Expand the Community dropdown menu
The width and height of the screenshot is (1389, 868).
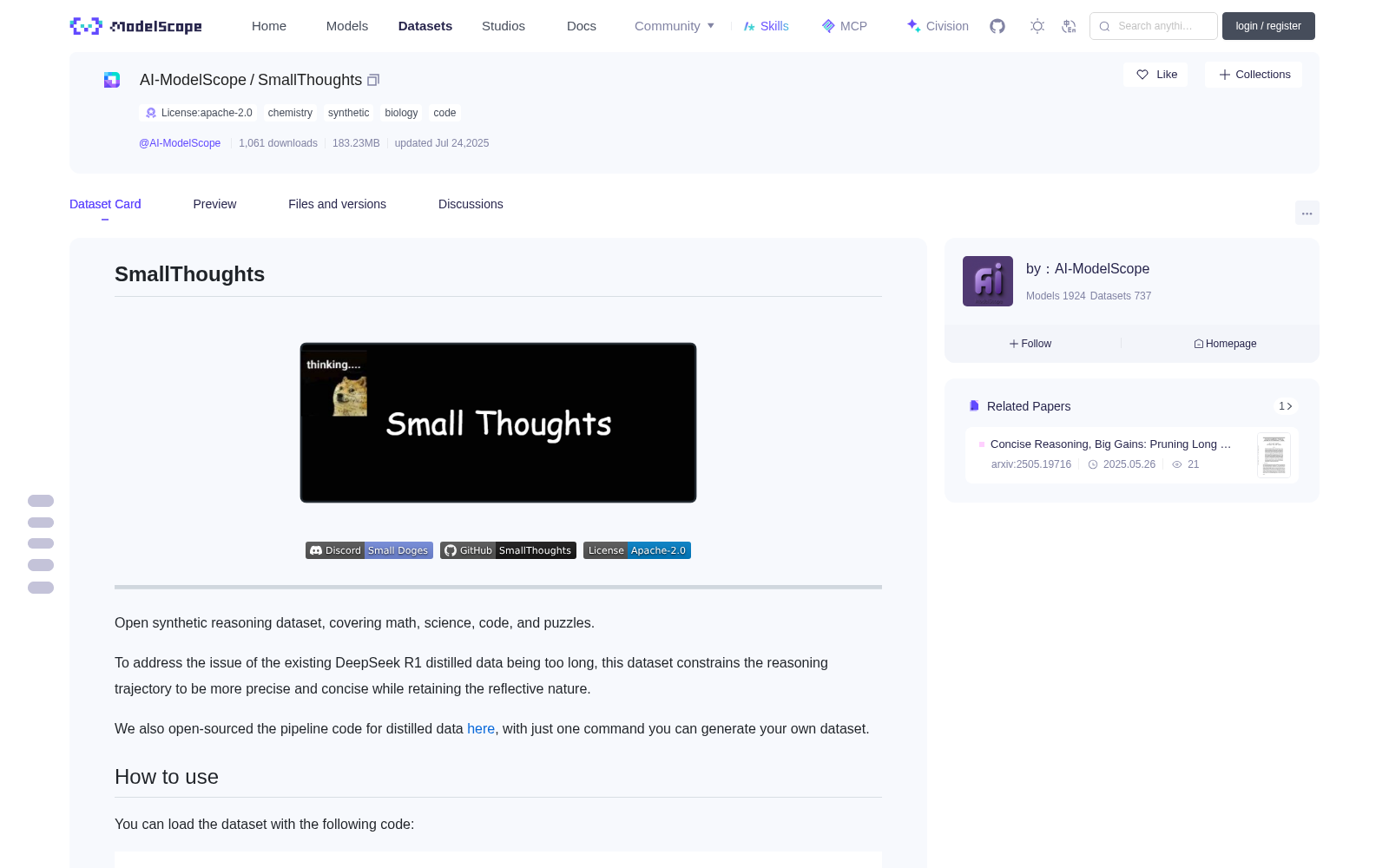tap(675, 26)
